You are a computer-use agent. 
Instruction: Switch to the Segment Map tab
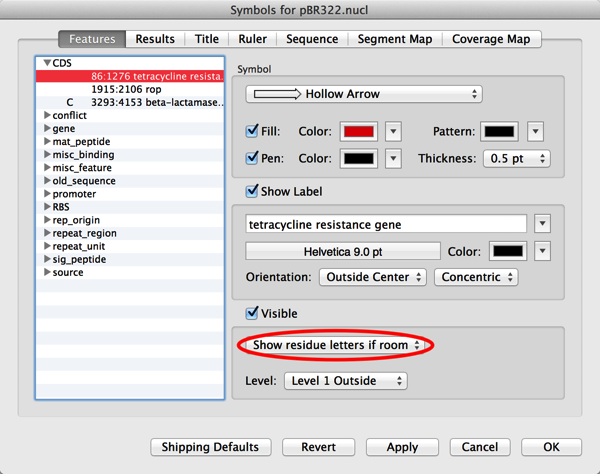(x=396, y=39)
